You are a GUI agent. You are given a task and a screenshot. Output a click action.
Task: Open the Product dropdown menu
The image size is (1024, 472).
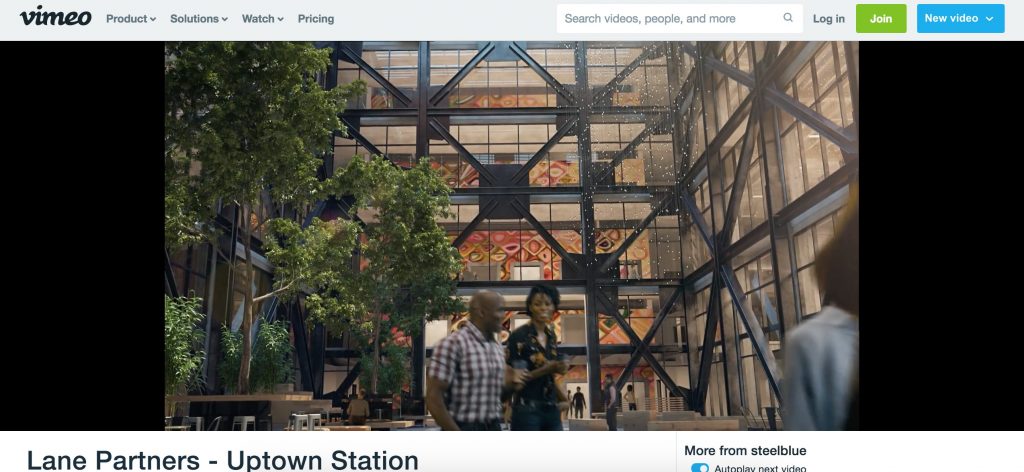point(131,19)
